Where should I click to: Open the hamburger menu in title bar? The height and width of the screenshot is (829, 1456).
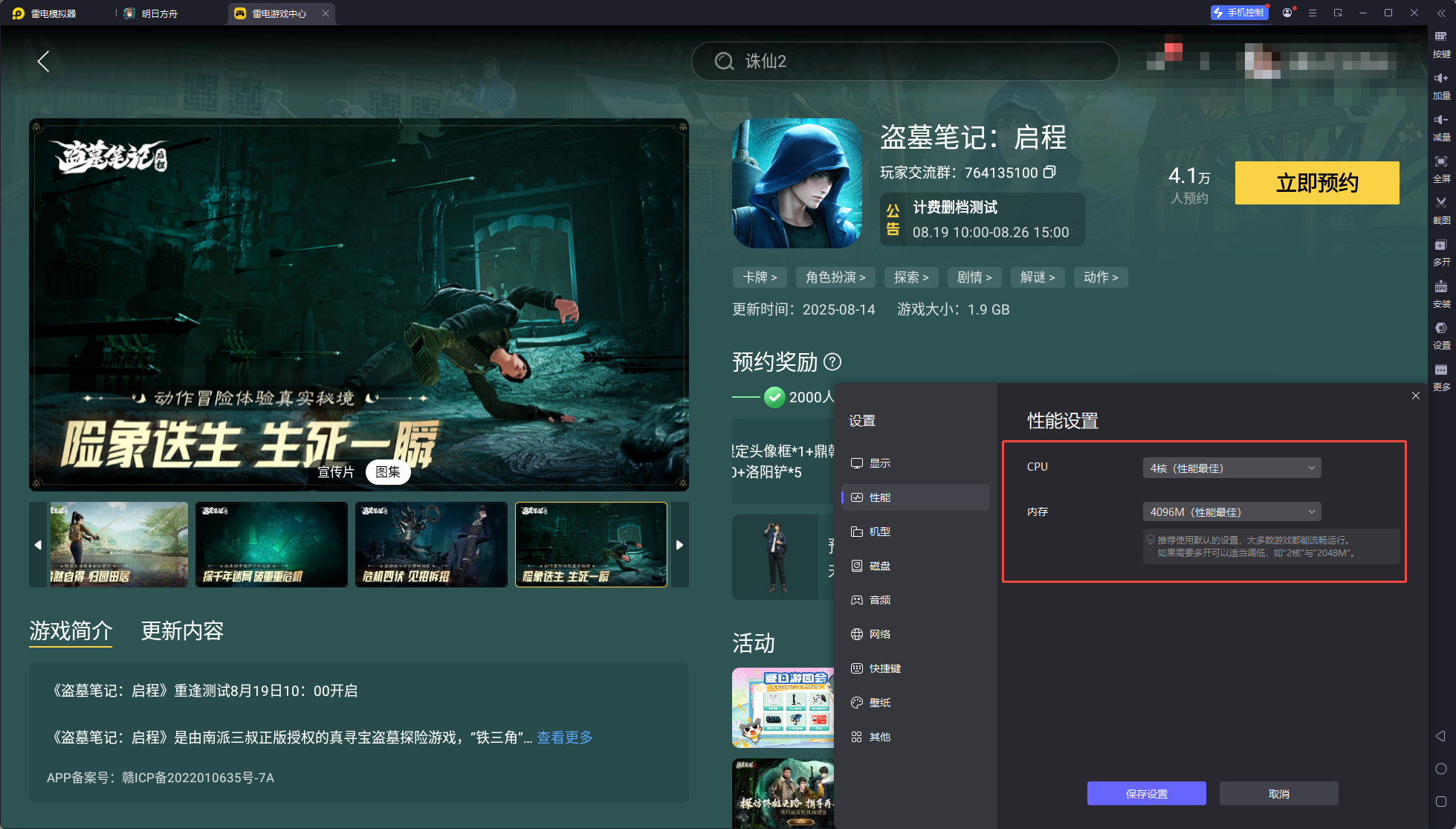click(x=1313, y=13)
